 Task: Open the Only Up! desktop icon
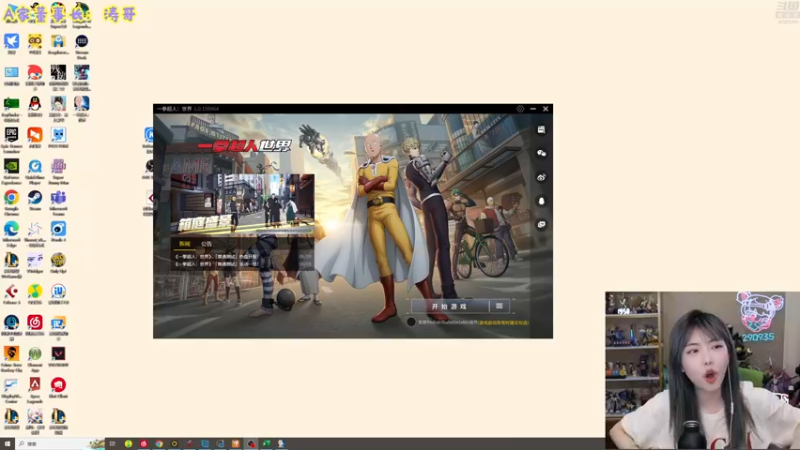tap(58, 263)
